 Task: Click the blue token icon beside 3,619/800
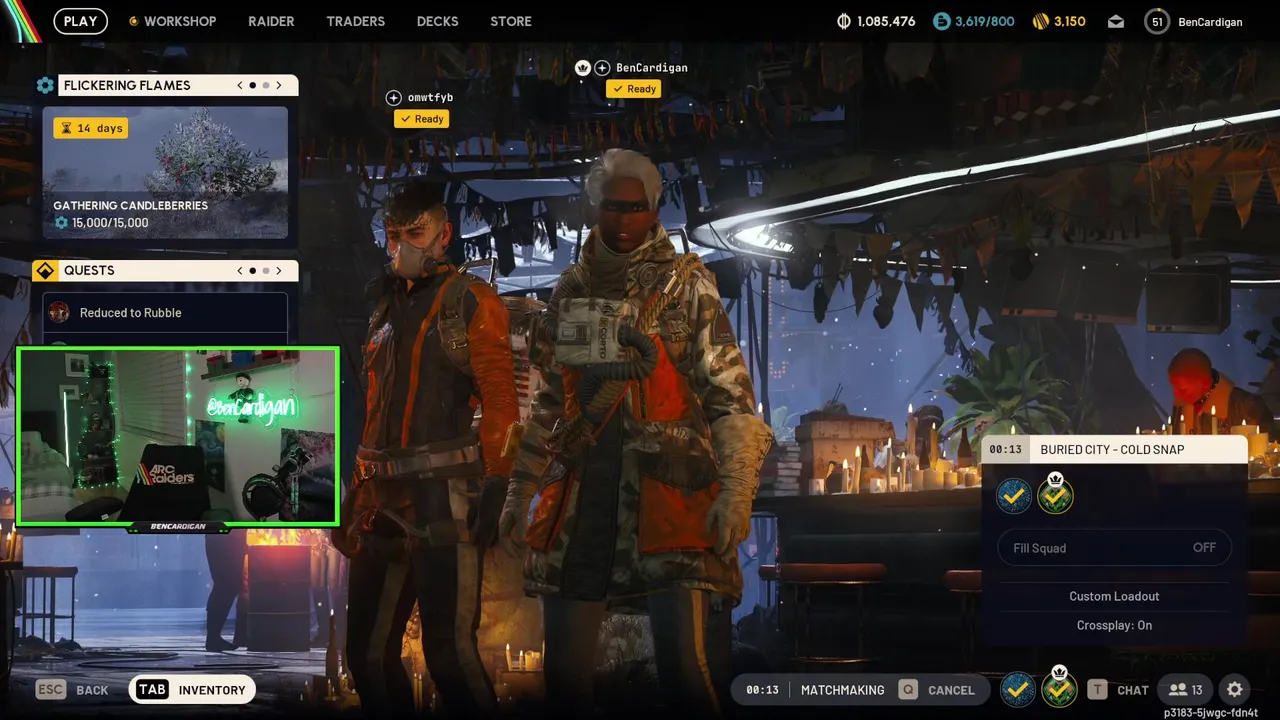[941, 21]
